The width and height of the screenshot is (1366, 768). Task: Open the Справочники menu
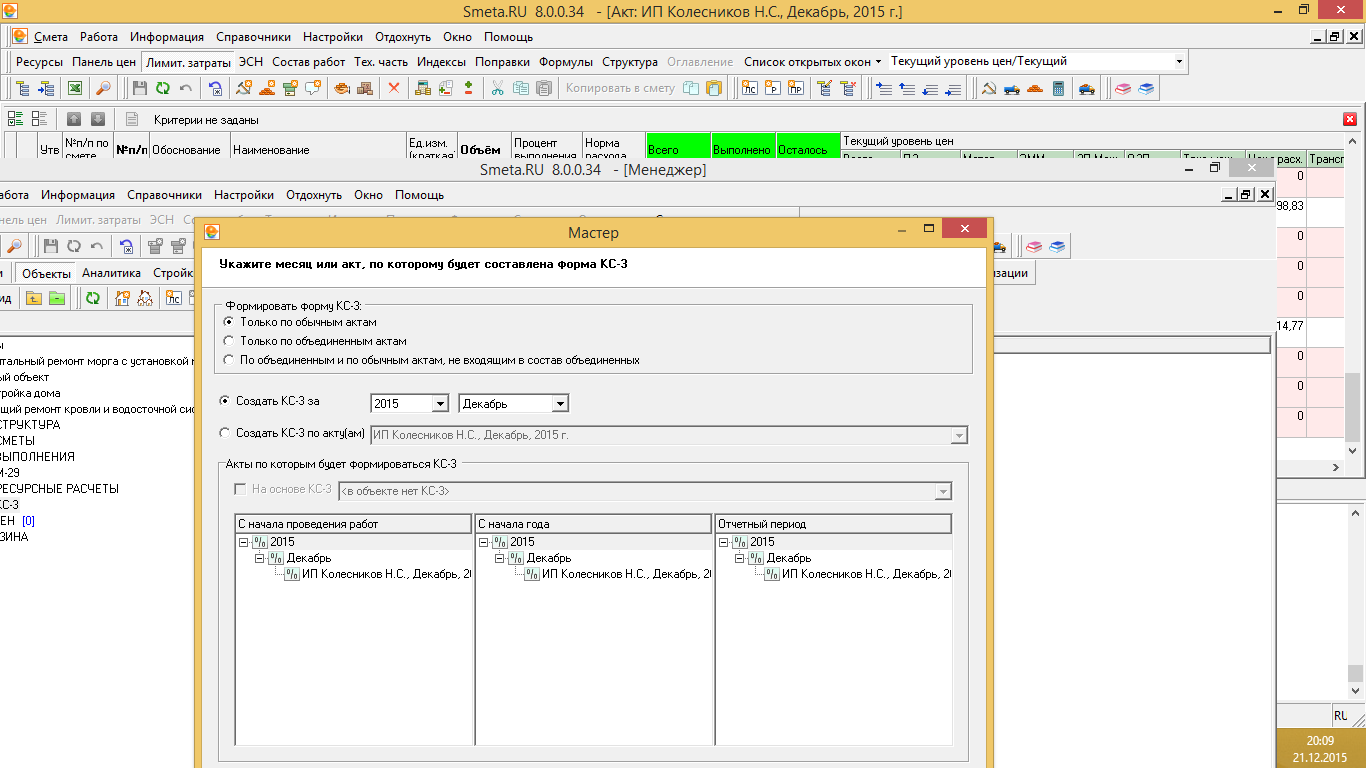click(253, 37)
